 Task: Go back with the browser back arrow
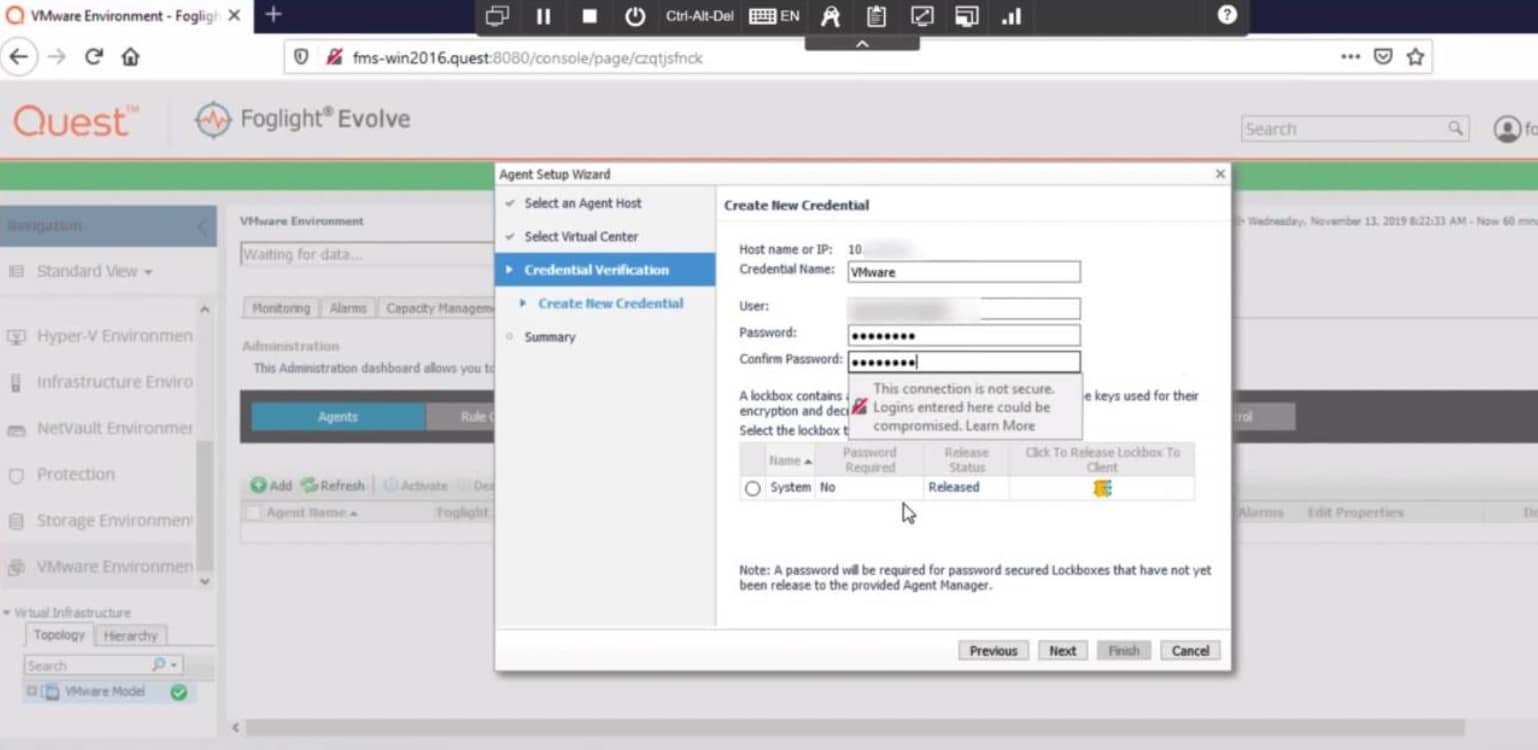click(x=19, y=57)
